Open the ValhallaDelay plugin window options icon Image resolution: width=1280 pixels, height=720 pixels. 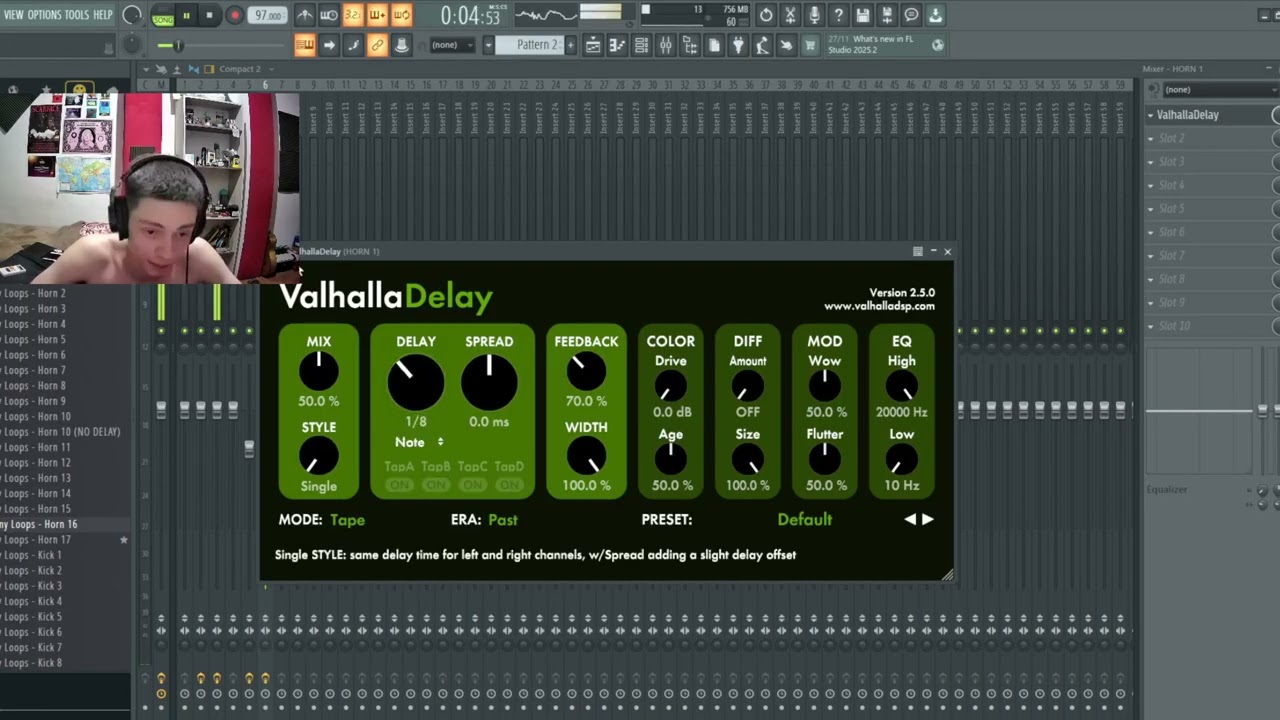[917, 252]
